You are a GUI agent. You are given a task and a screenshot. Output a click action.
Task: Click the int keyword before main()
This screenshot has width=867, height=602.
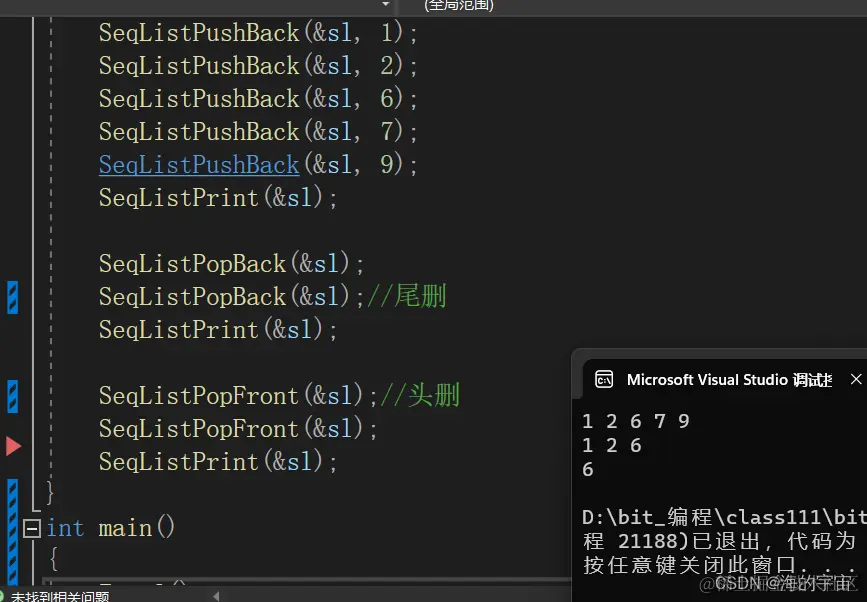click(x=65, y=528)
